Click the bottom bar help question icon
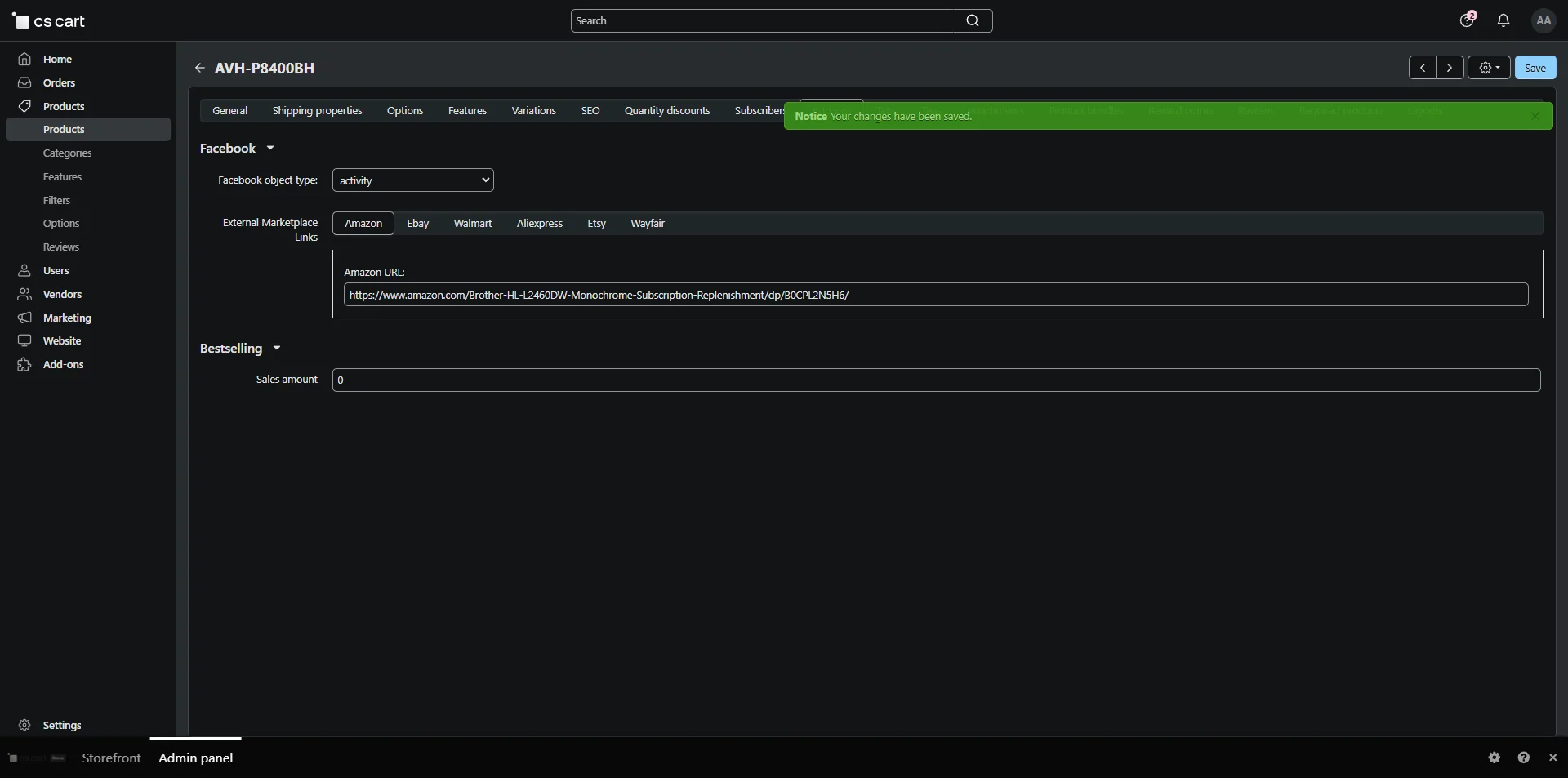Viewport: 1568px width, 778px height. click(1523, 758)
